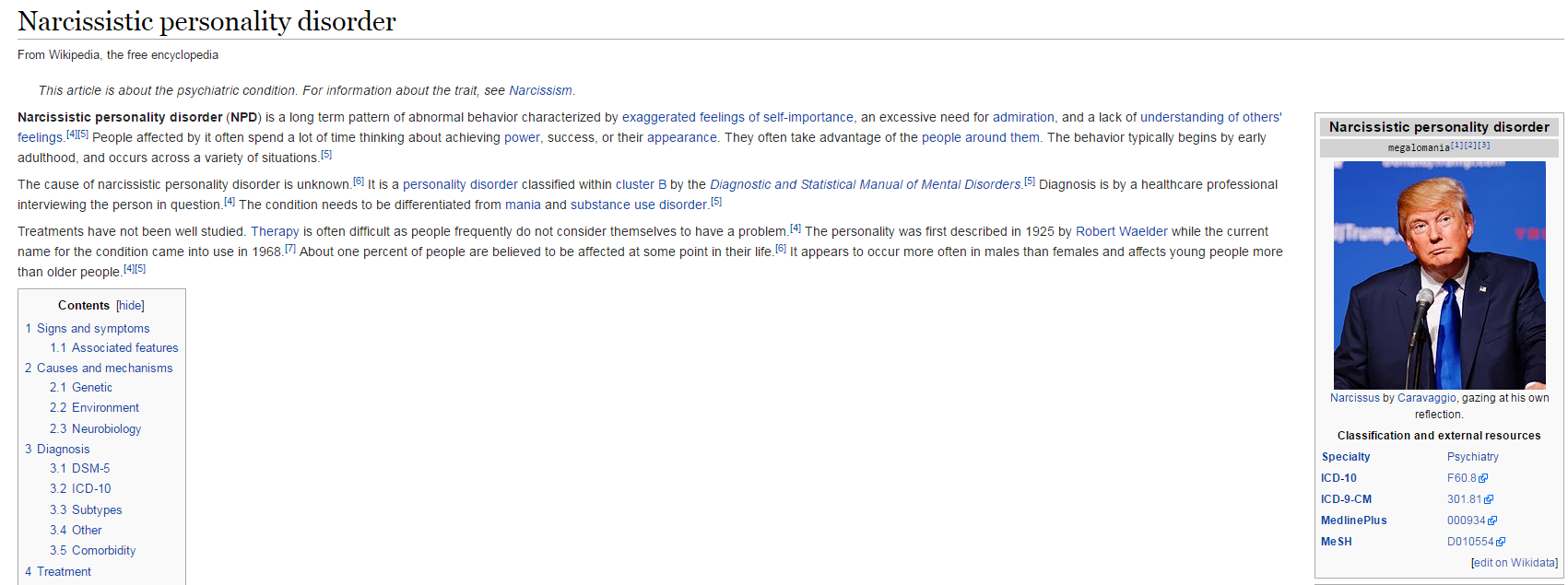Hide the Contents table
1568x585 pixels.
[130, 306]
